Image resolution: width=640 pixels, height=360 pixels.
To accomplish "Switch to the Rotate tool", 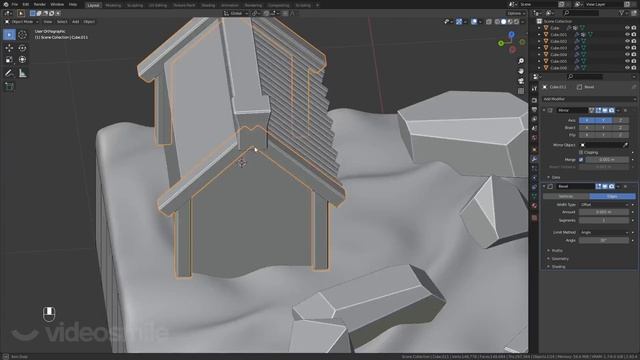I will pyautogui.click(x=22, y=48).
